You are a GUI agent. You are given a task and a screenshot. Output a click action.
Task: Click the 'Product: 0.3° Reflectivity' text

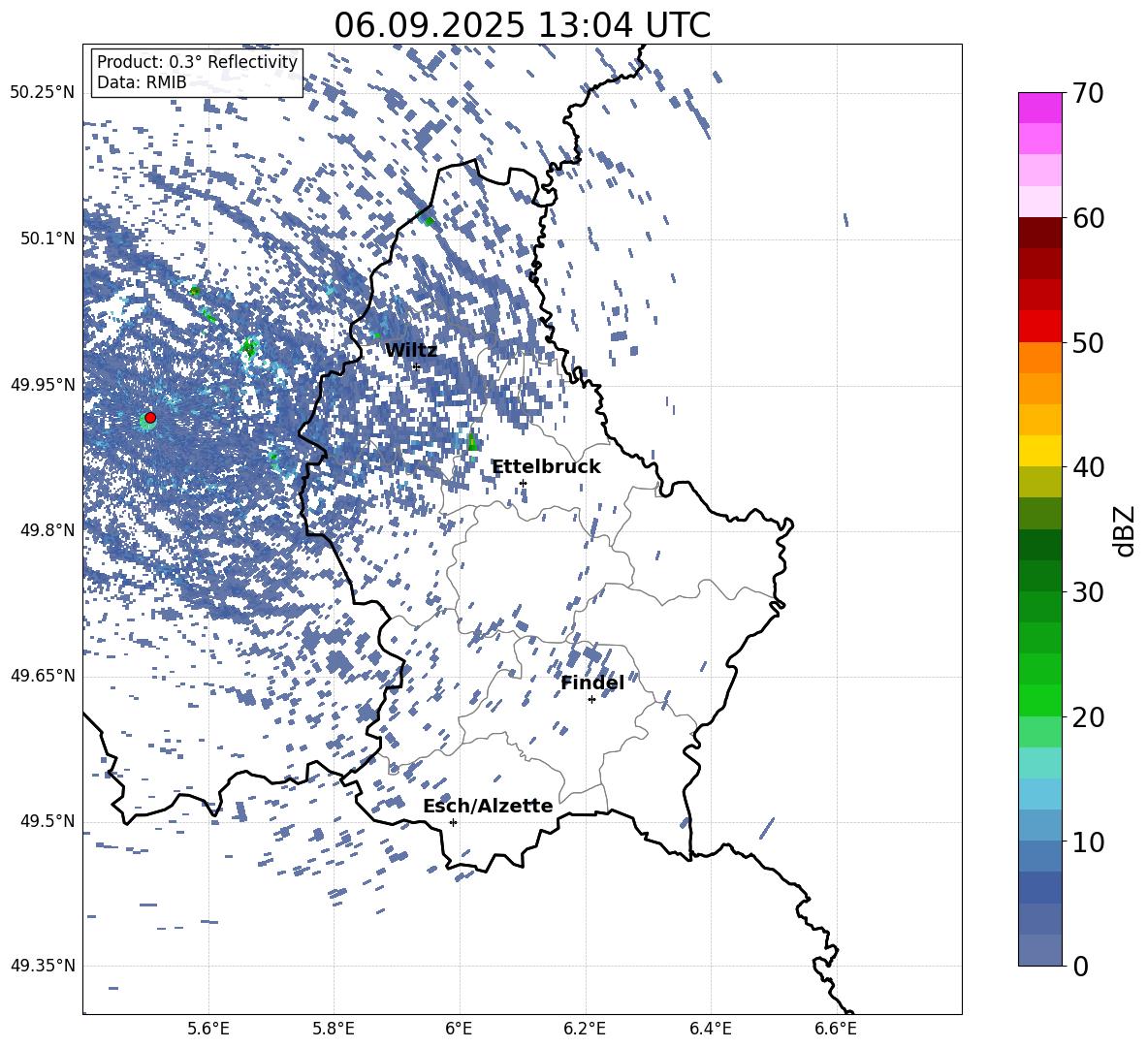point(197,61)
